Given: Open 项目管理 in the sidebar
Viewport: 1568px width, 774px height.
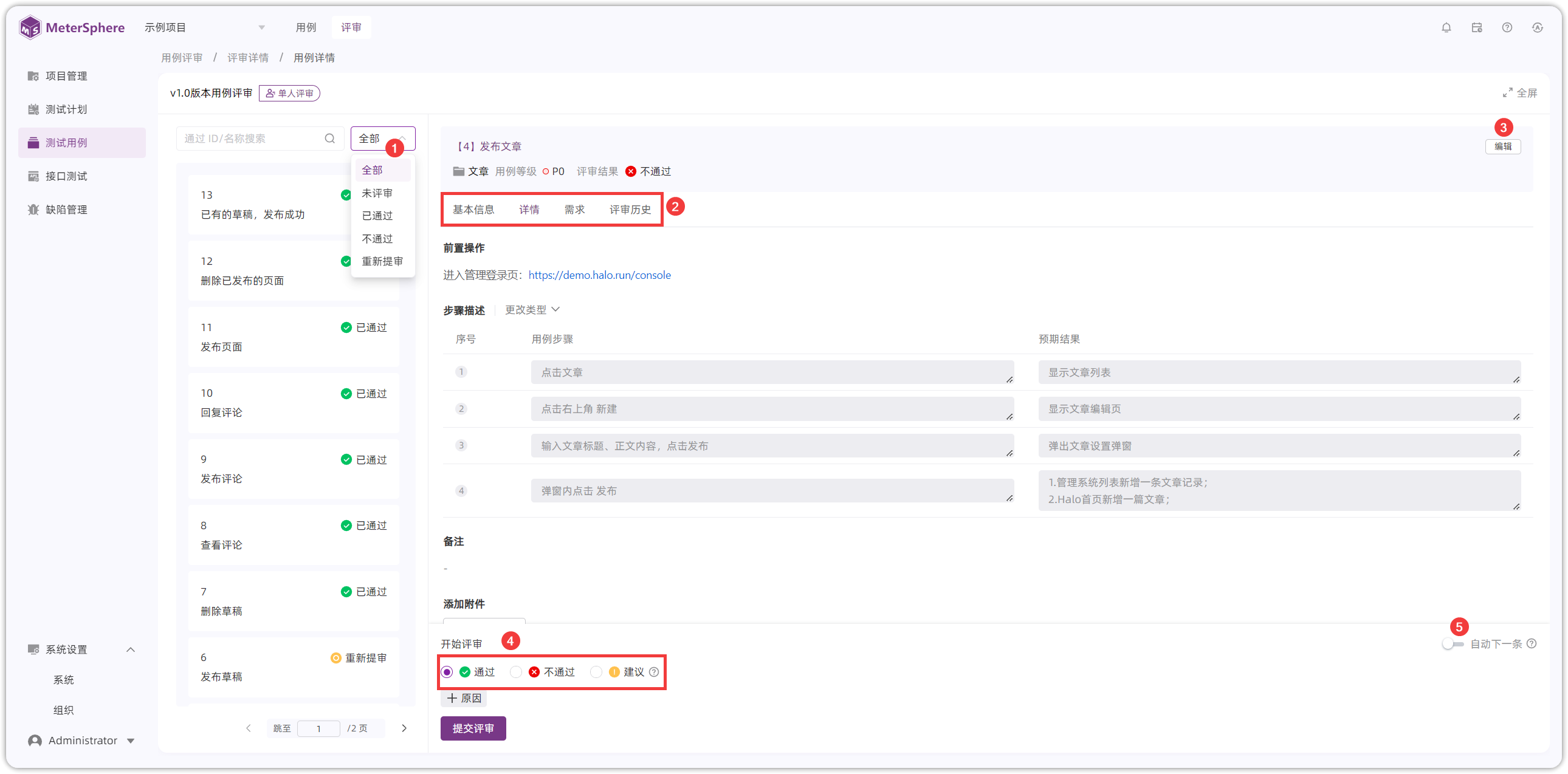Looking at the screenshot, I should [66, 75].
